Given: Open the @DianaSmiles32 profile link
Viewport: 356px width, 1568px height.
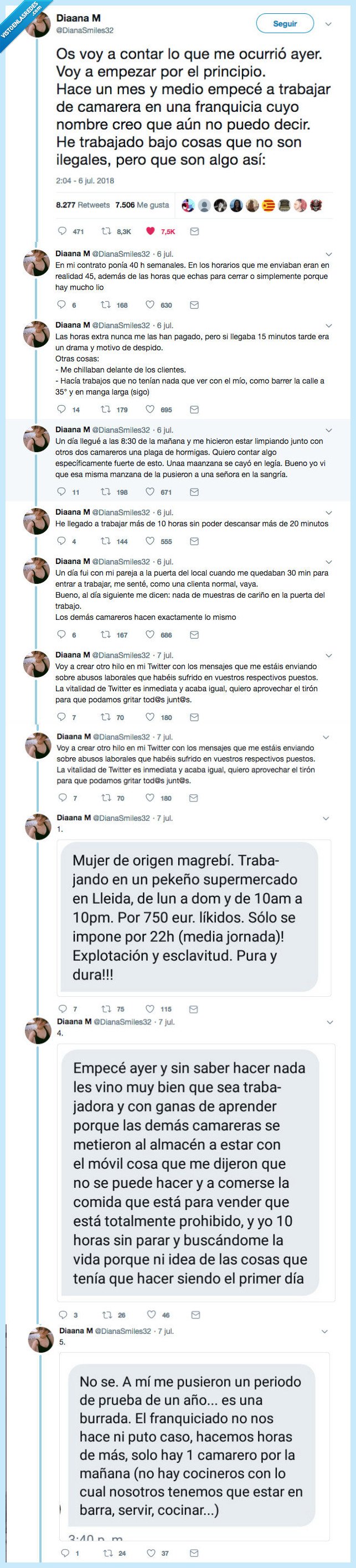Looking at the screenshot, I should click(80, 28).
